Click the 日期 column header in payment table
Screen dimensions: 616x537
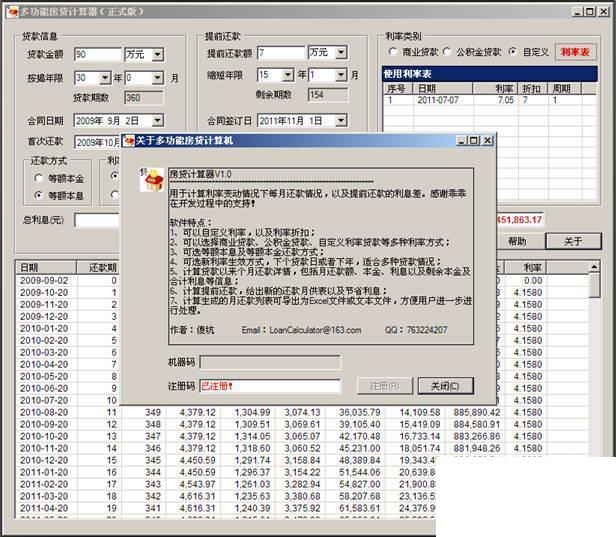(46, 268)
